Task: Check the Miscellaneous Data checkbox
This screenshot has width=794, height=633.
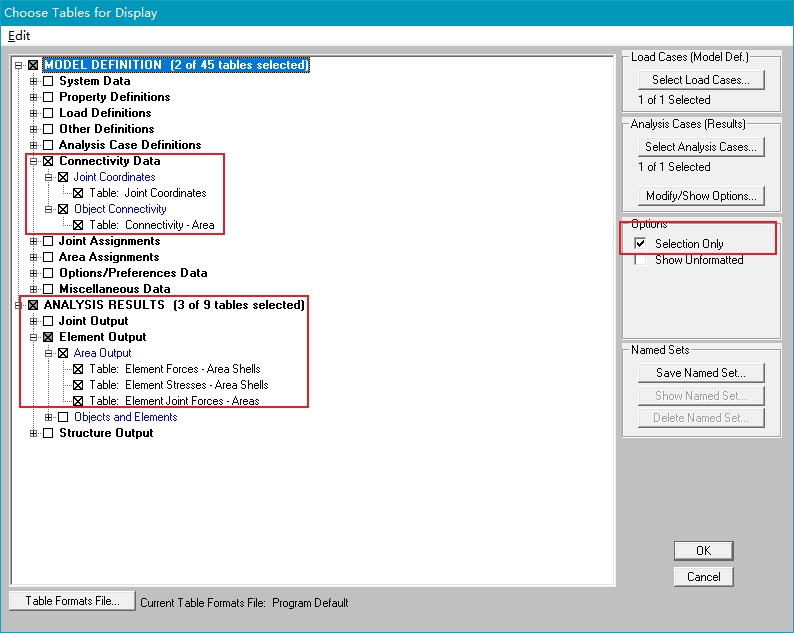Action: (48, 289)
